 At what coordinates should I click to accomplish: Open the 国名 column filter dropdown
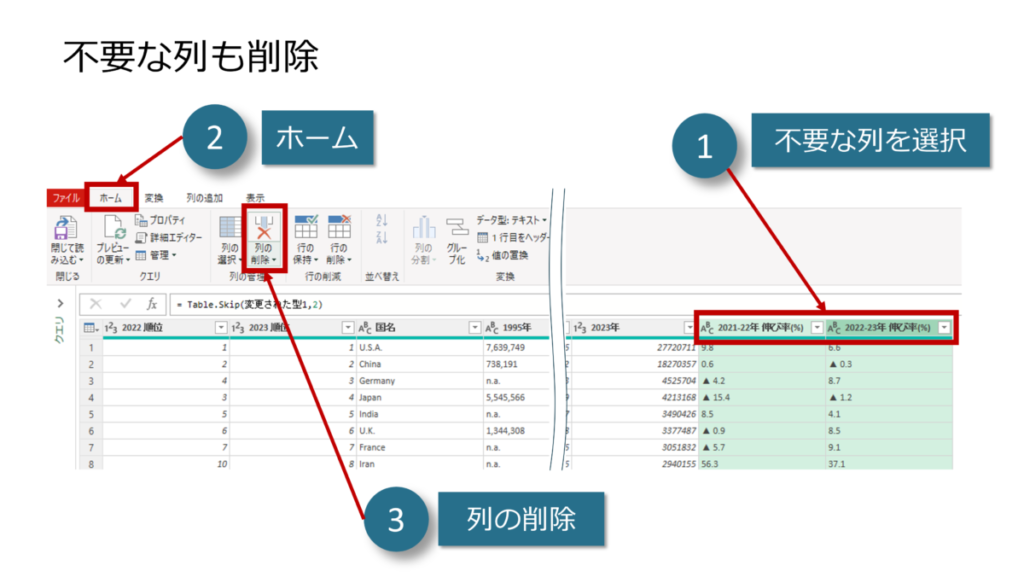[x=475, y=327]
